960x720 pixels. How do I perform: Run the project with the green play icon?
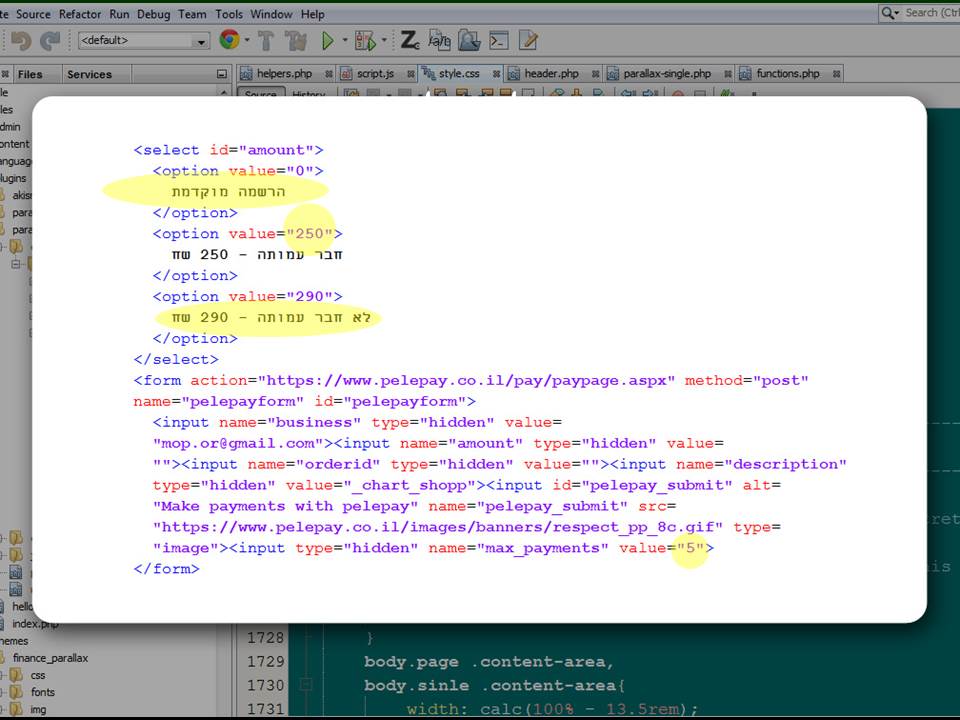pyautogui.click(x=328, y=41)
